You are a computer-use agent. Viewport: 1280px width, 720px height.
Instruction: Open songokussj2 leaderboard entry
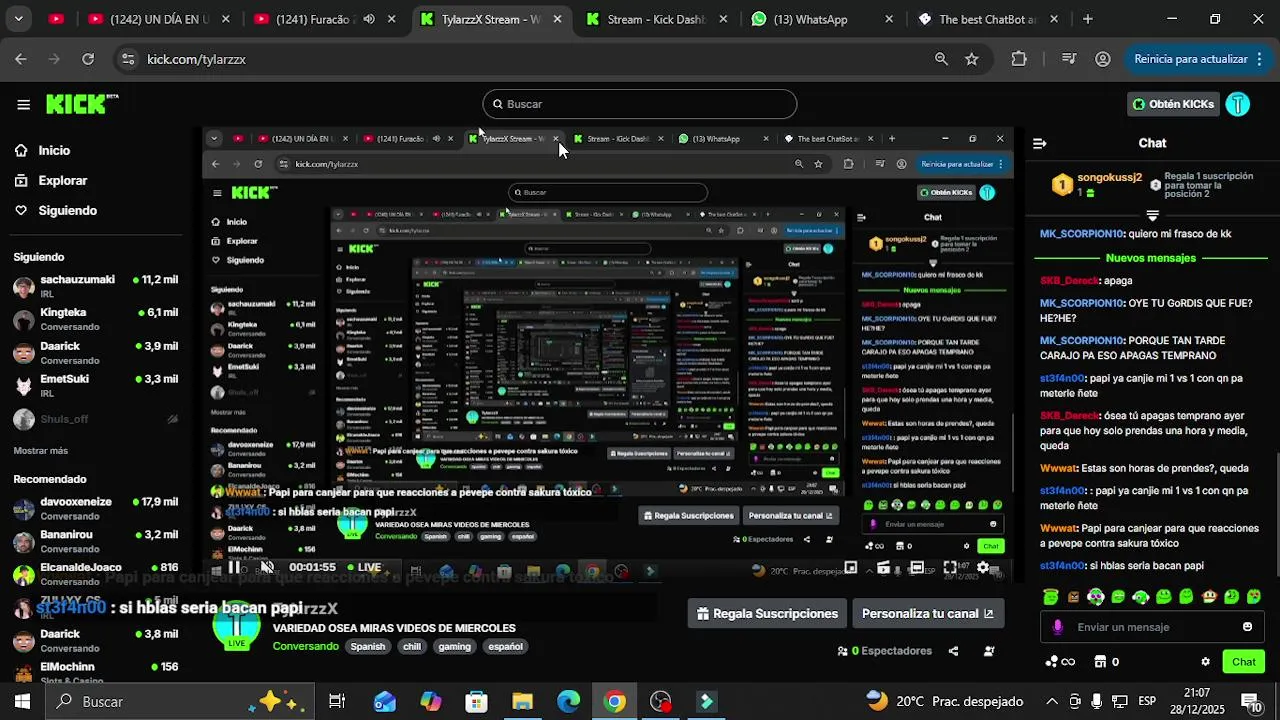point(1097,184)
